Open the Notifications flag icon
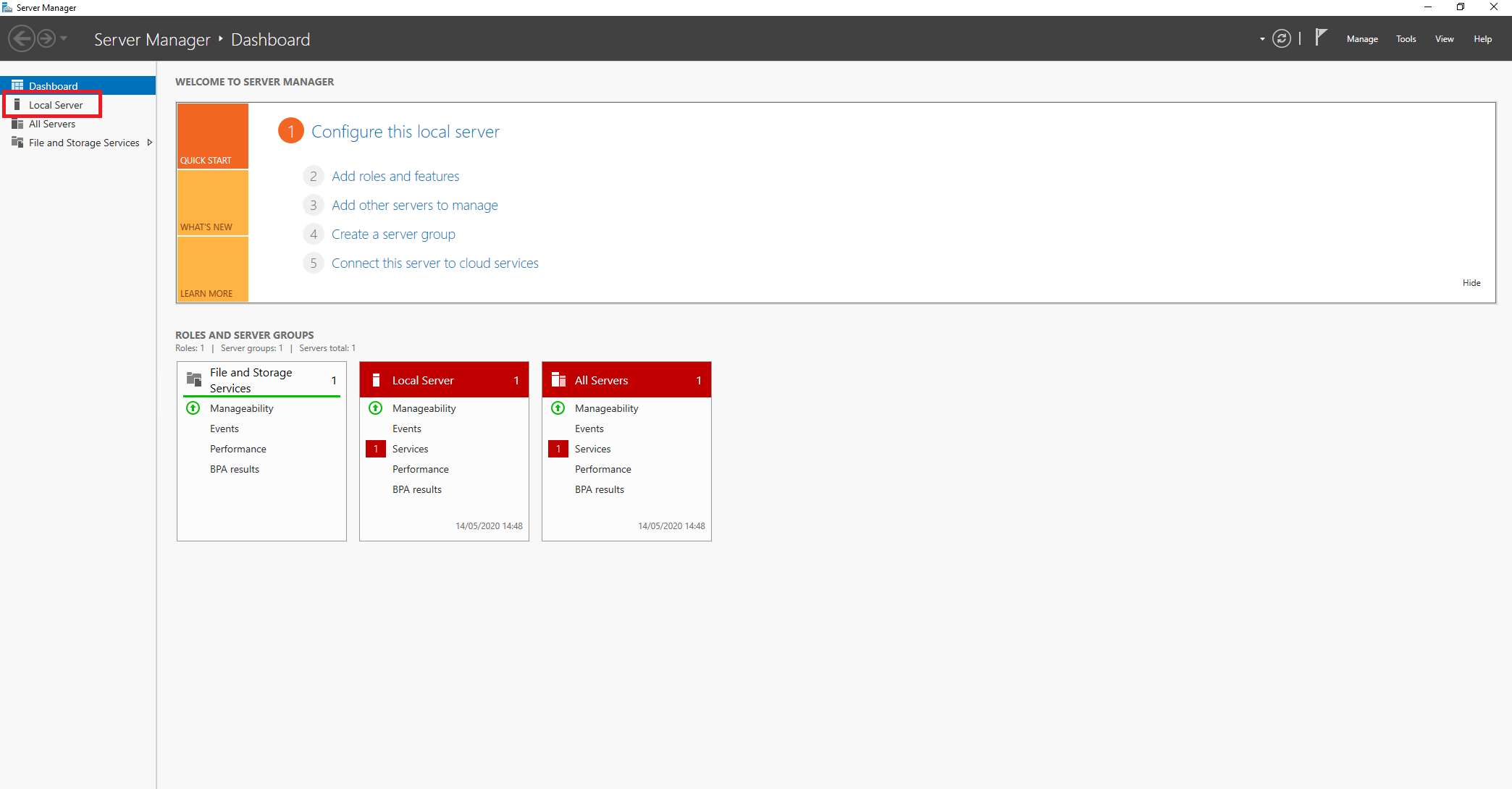The width and height of the screenshot is (1512, 789). (x=1321, y=38)
